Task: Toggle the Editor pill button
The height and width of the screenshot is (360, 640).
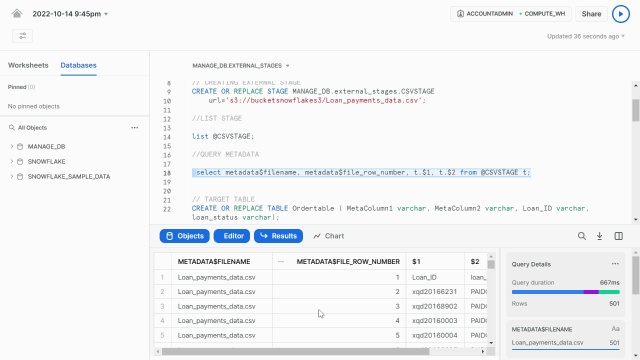Action: [232, 236]
